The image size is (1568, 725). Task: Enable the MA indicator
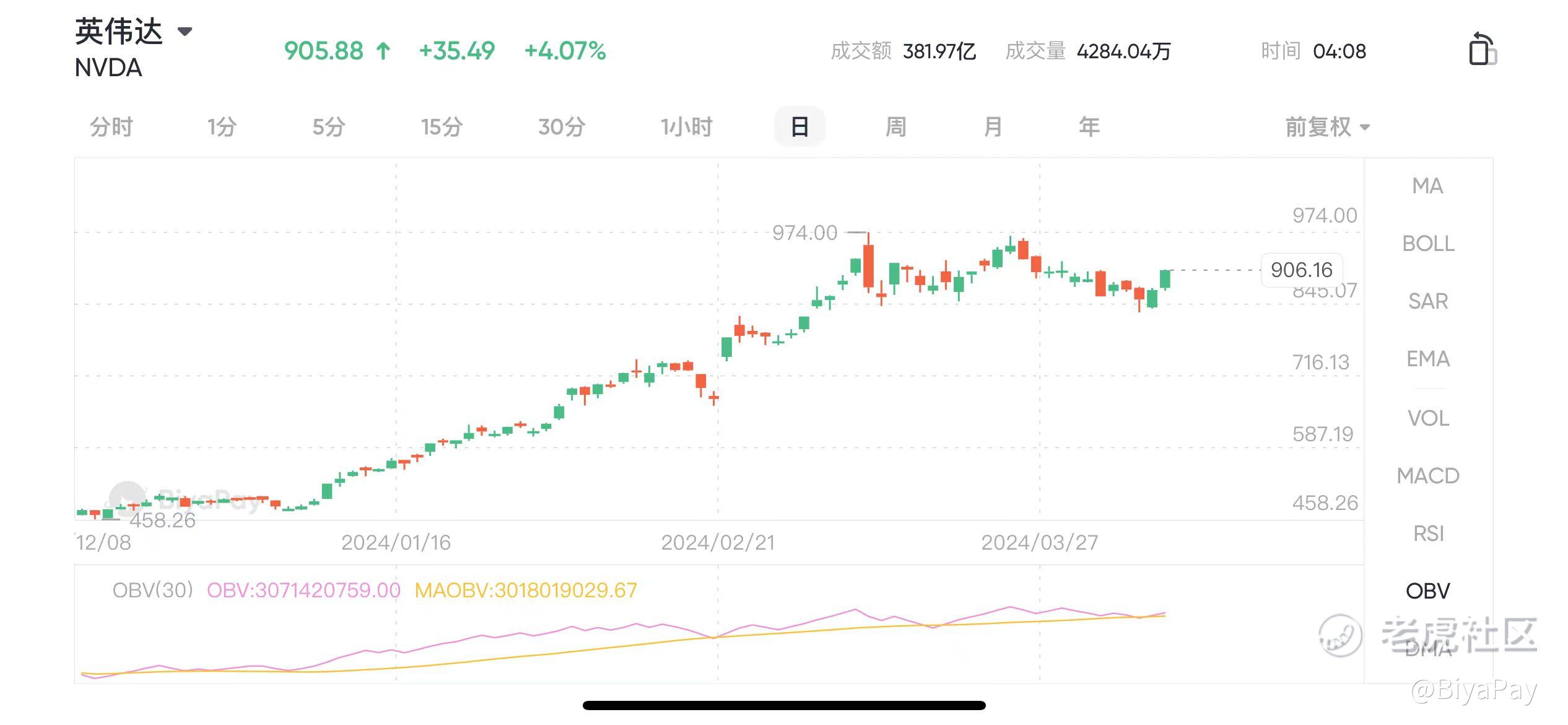[x=1427, y=186]
